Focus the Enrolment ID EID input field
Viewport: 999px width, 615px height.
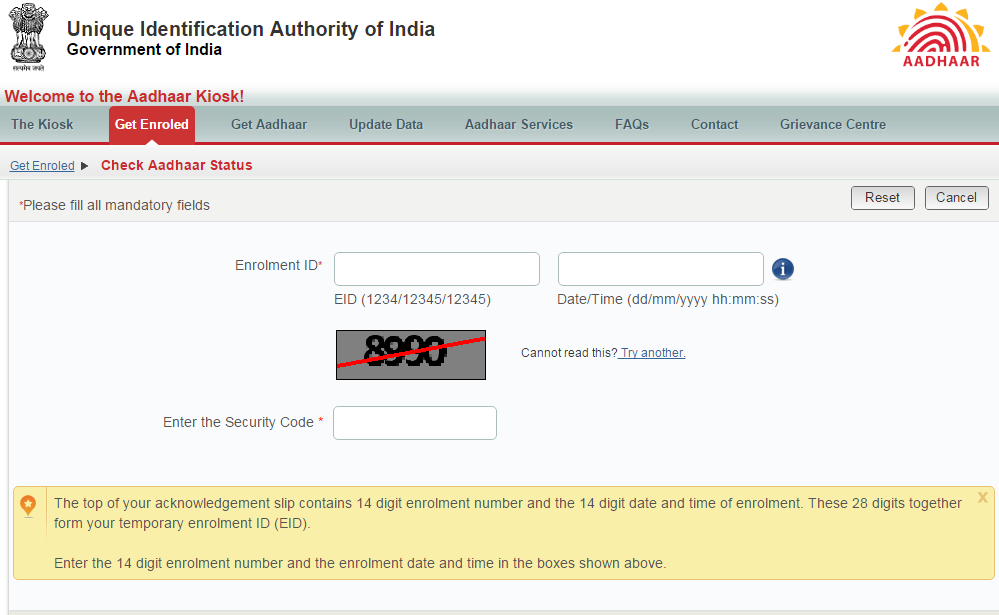(x=437, y=269)
